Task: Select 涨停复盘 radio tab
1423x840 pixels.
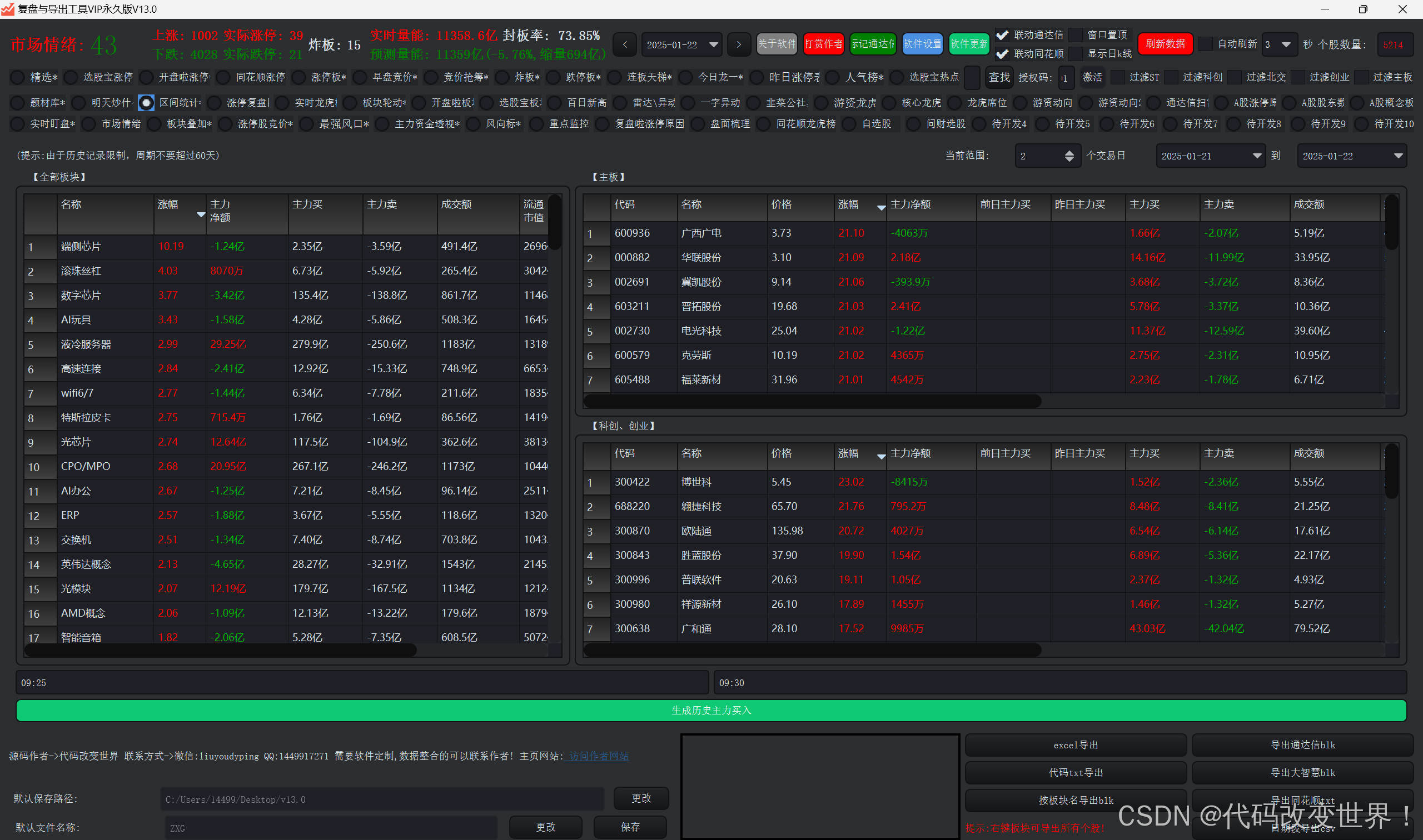Action: [215, 102]
